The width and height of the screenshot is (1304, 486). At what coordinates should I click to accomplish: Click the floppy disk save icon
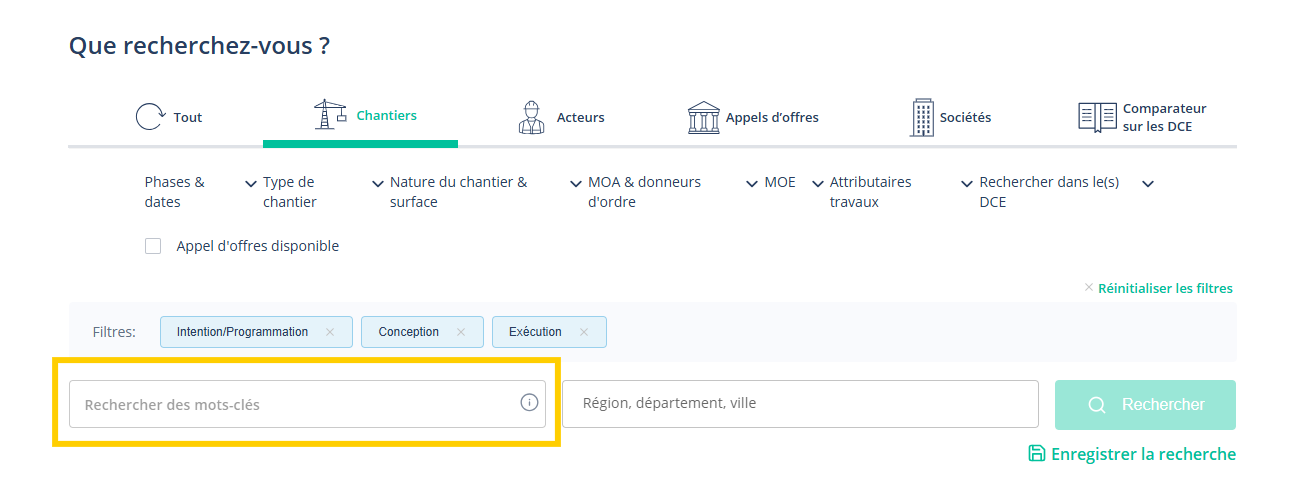(x=1037, y=454)
